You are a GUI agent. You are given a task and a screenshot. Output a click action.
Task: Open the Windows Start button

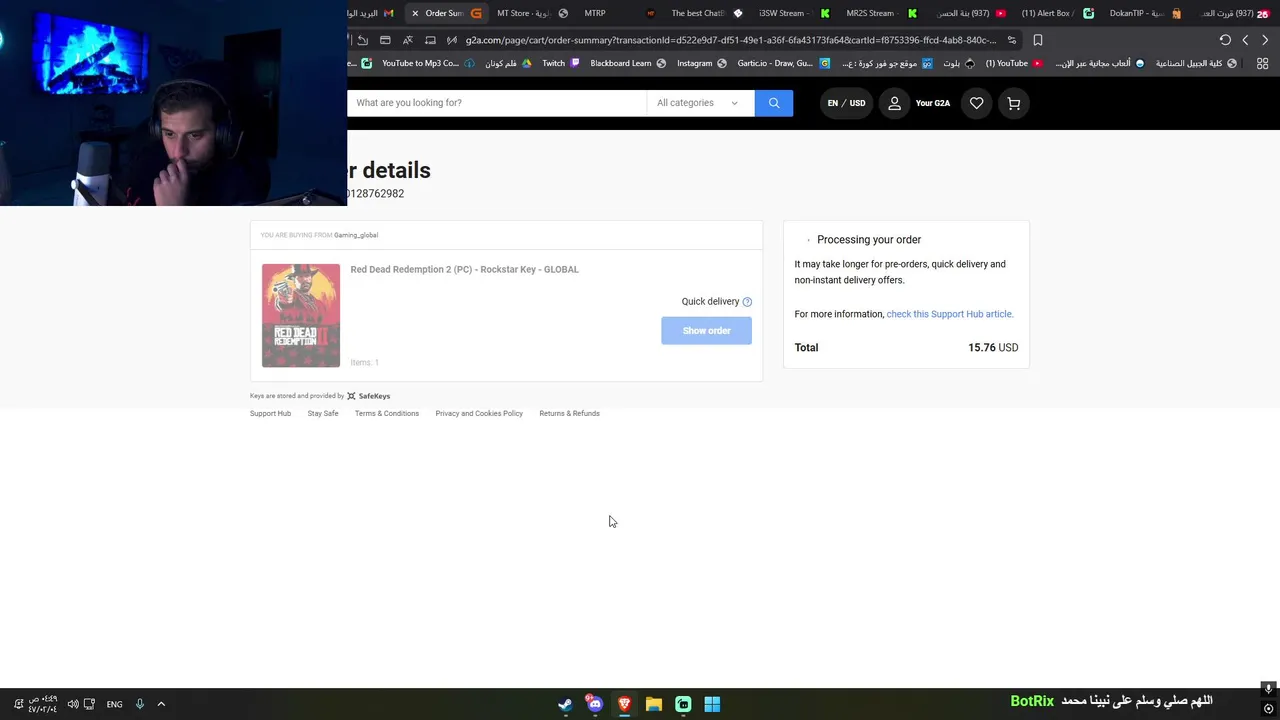coord(712,704)
